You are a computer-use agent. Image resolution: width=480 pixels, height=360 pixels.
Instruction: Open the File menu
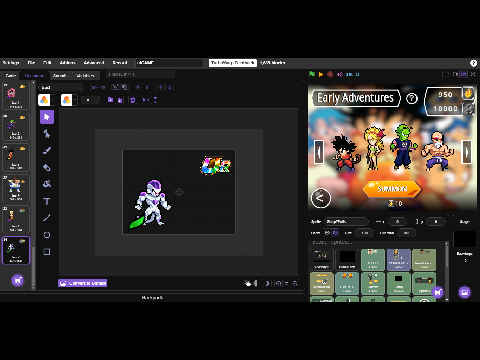[x=31, y=63]
